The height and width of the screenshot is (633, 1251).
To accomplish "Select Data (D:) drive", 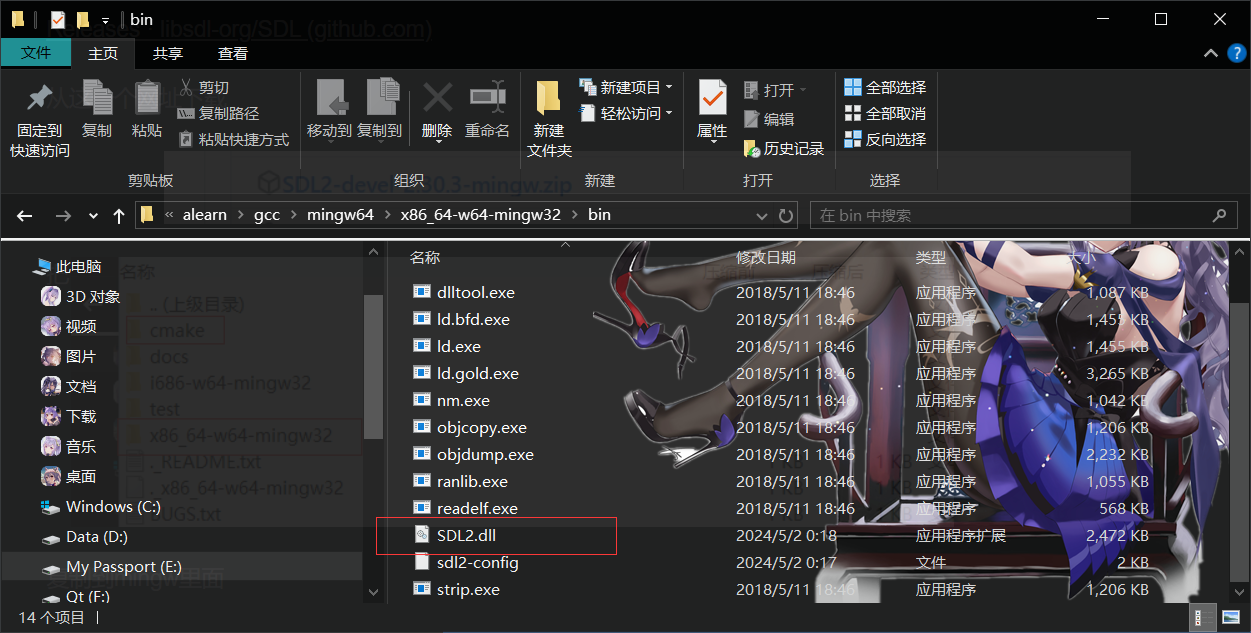I will [97, 537].
